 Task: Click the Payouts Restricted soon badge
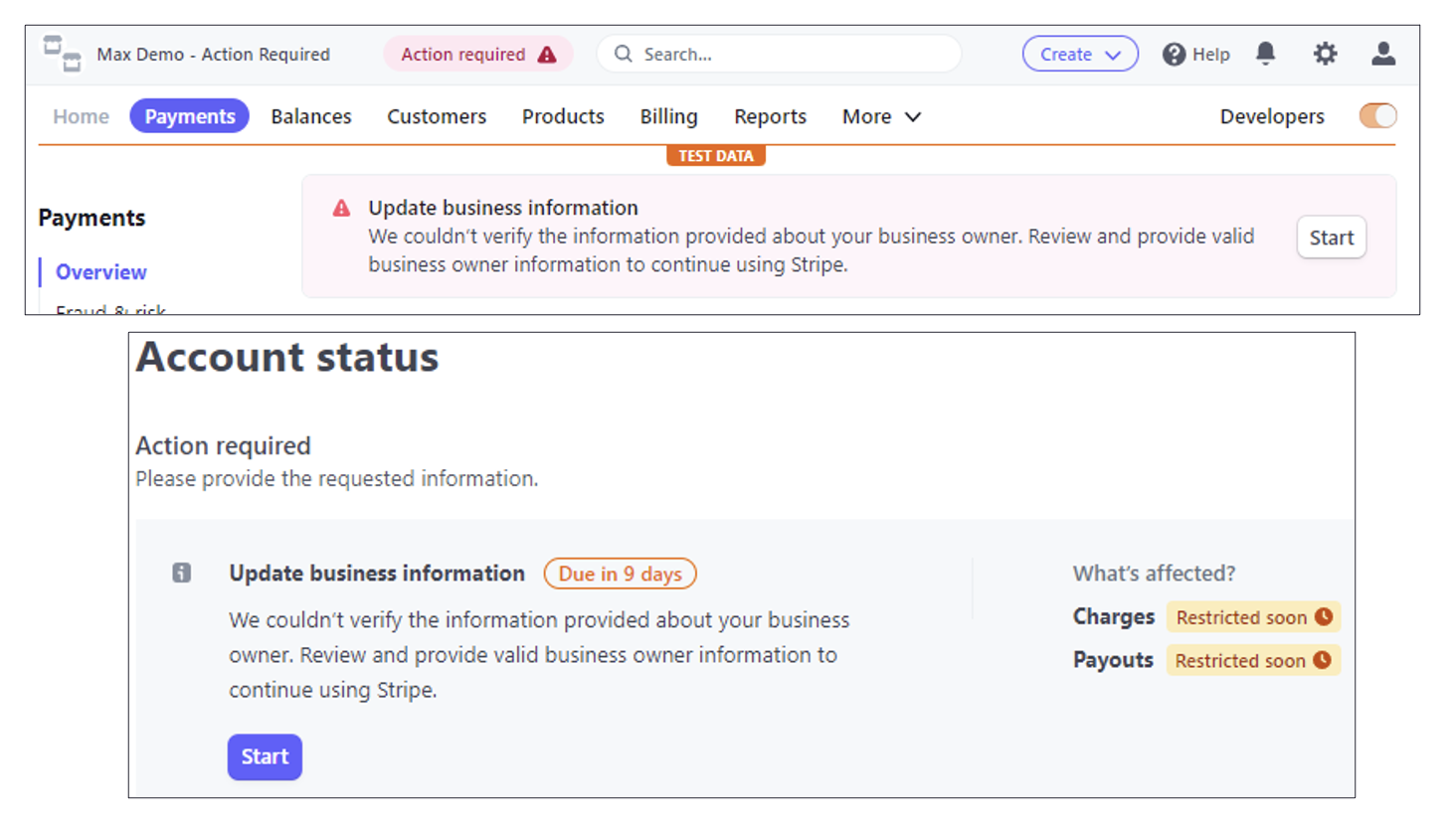pos(1252,660)
